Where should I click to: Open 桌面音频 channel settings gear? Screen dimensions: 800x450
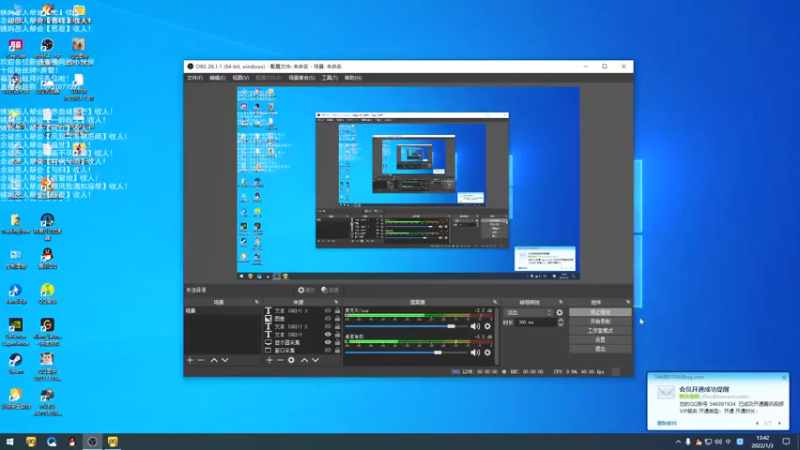488,353
